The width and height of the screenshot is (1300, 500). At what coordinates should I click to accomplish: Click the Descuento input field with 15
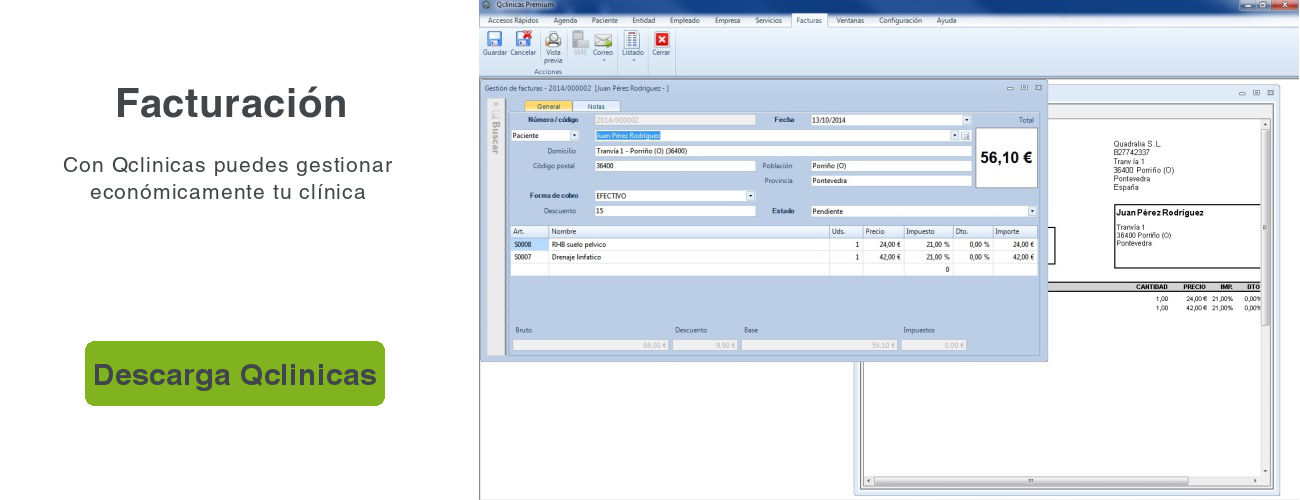(674, 211)
